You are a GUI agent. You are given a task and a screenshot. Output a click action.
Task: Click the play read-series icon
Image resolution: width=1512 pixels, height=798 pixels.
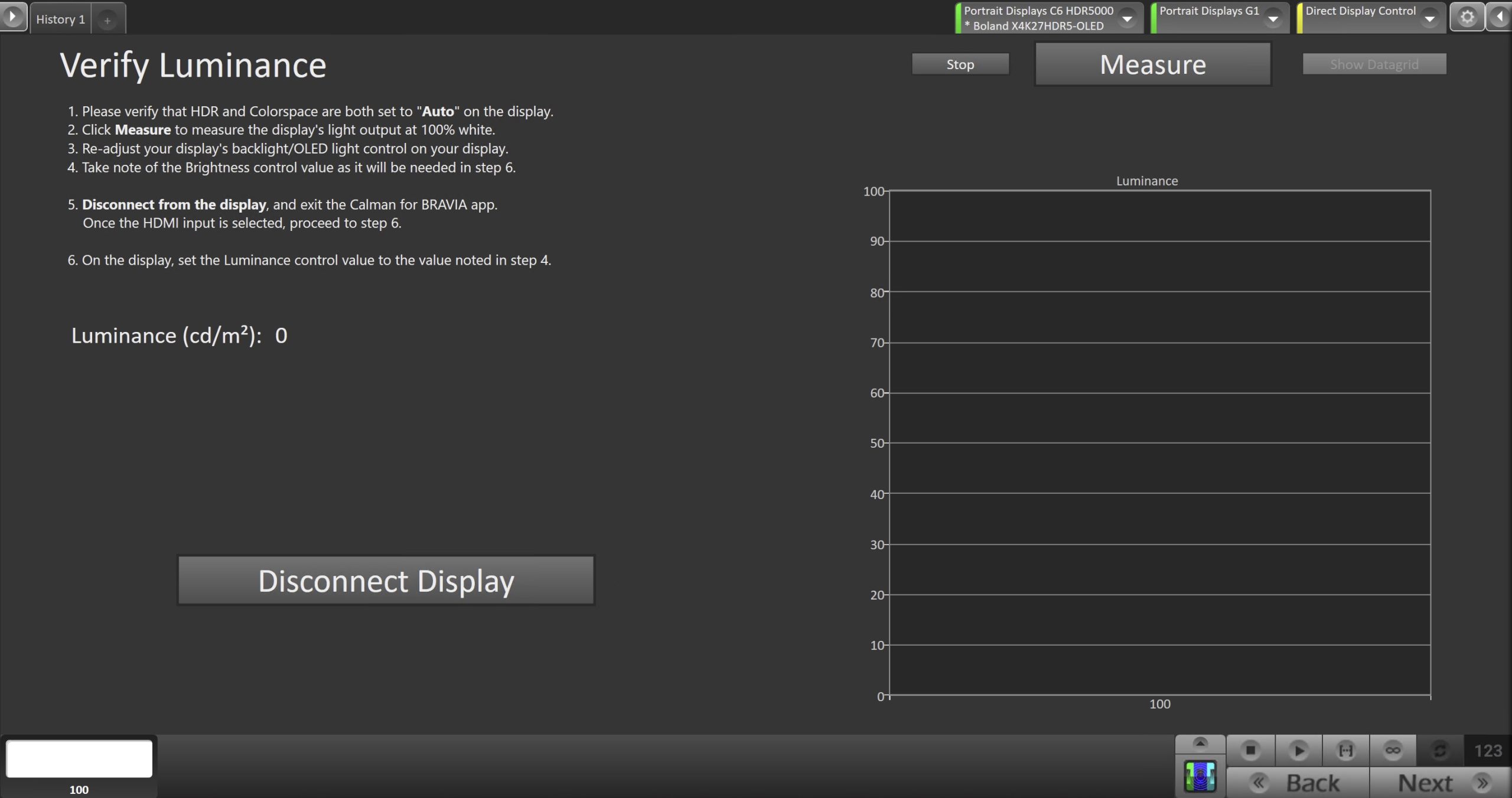pos(1298,750)
